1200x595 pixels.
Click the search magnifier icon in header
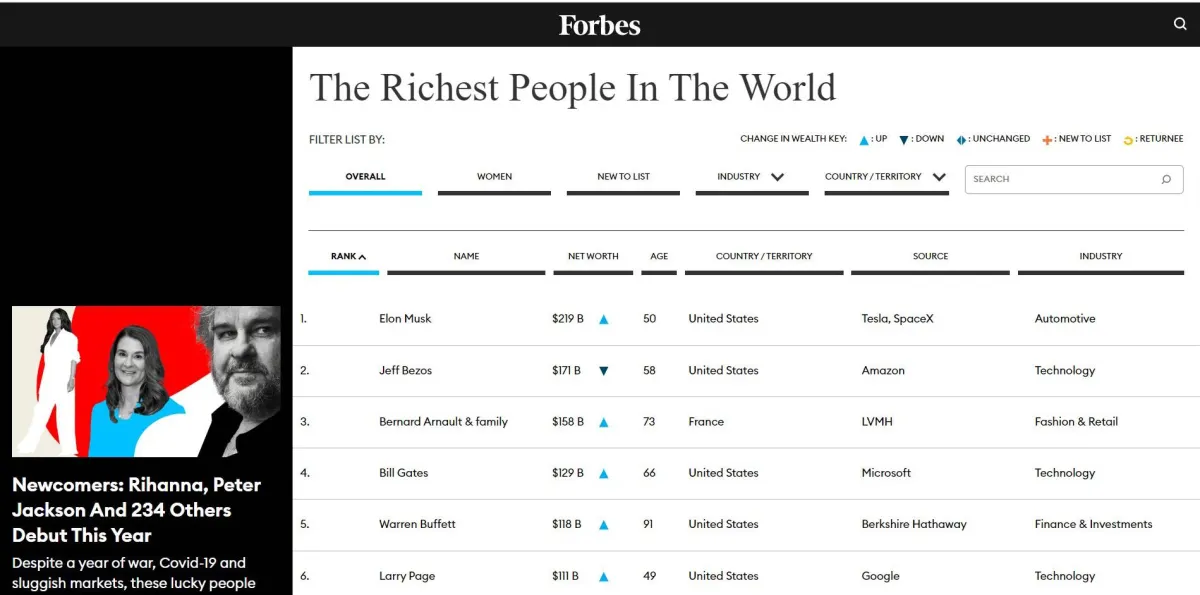1180,24
